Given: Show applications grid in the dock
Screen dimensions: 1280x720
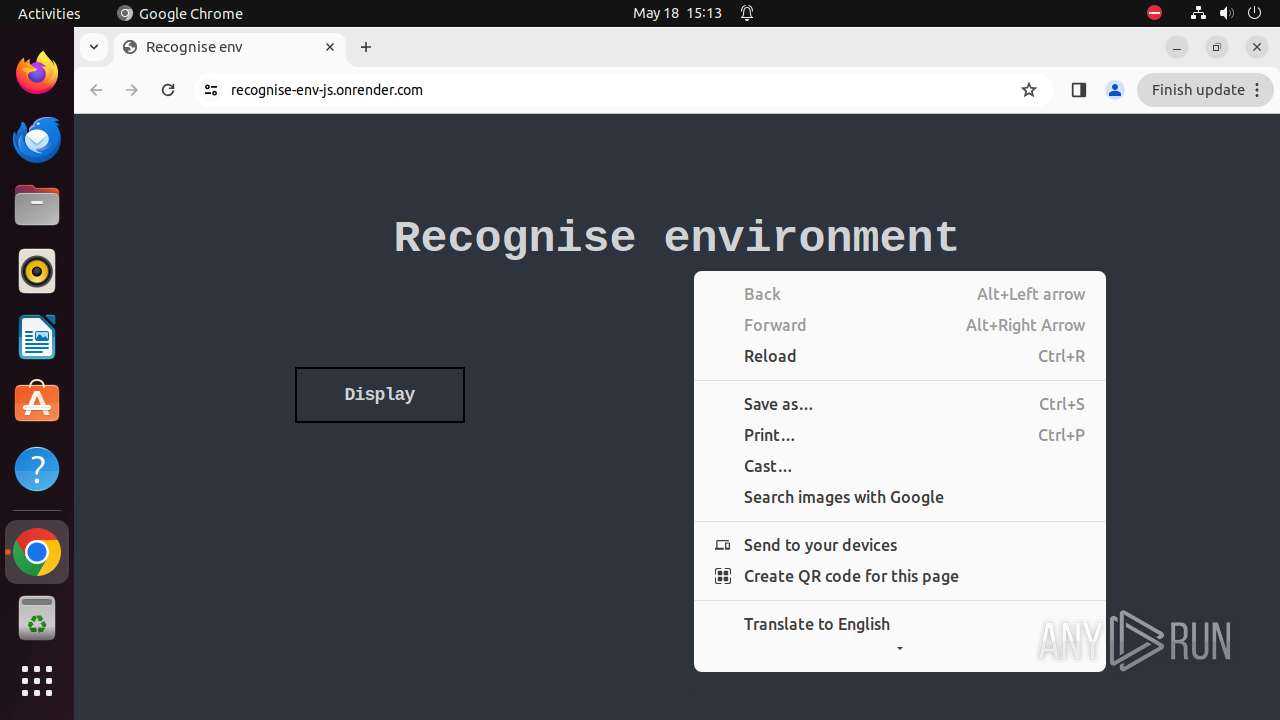Looking at the screenshot, I should pos(37,681).
